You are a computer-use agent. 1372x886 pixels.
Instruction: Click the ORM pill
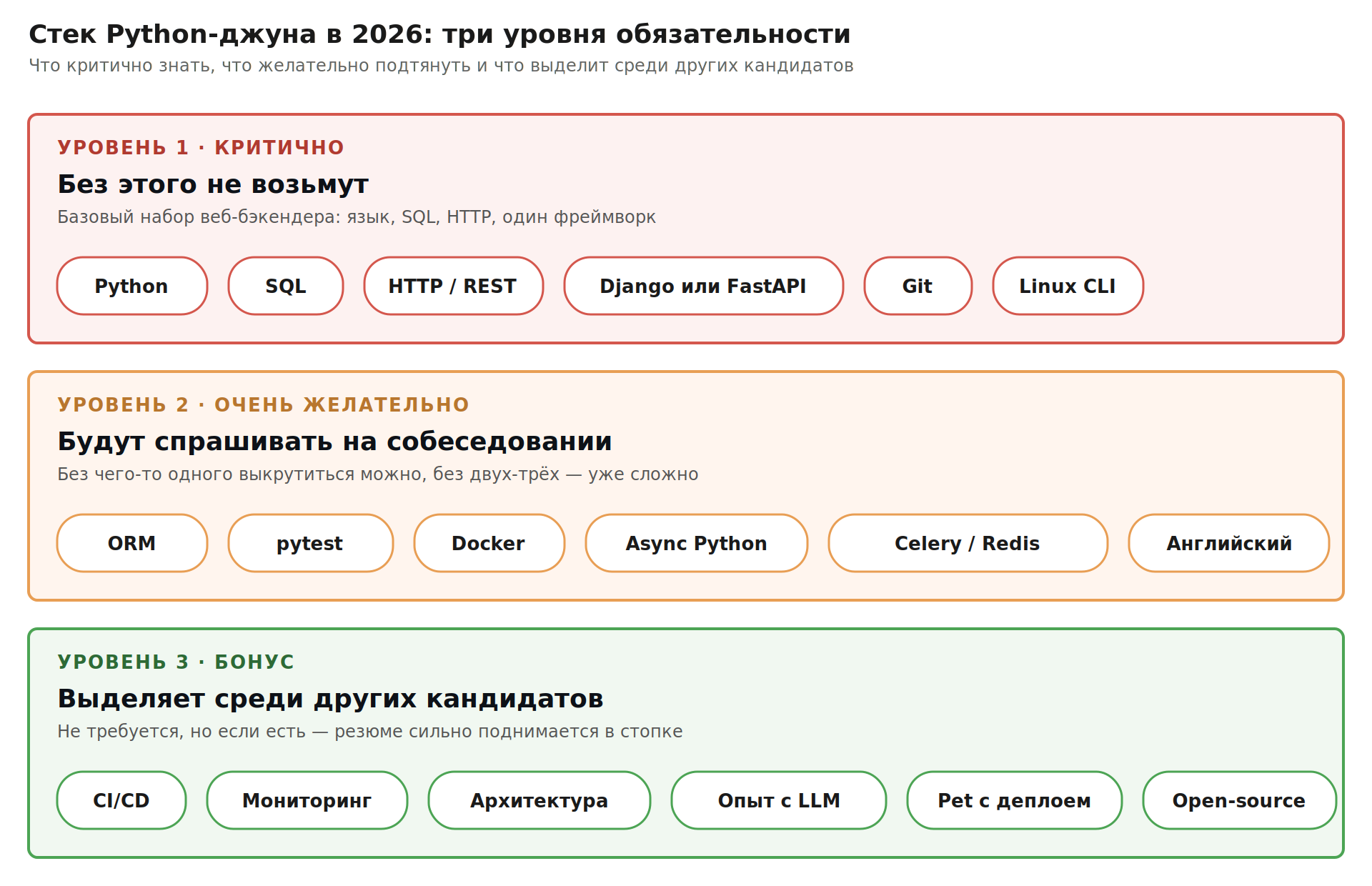coord(132,543)
